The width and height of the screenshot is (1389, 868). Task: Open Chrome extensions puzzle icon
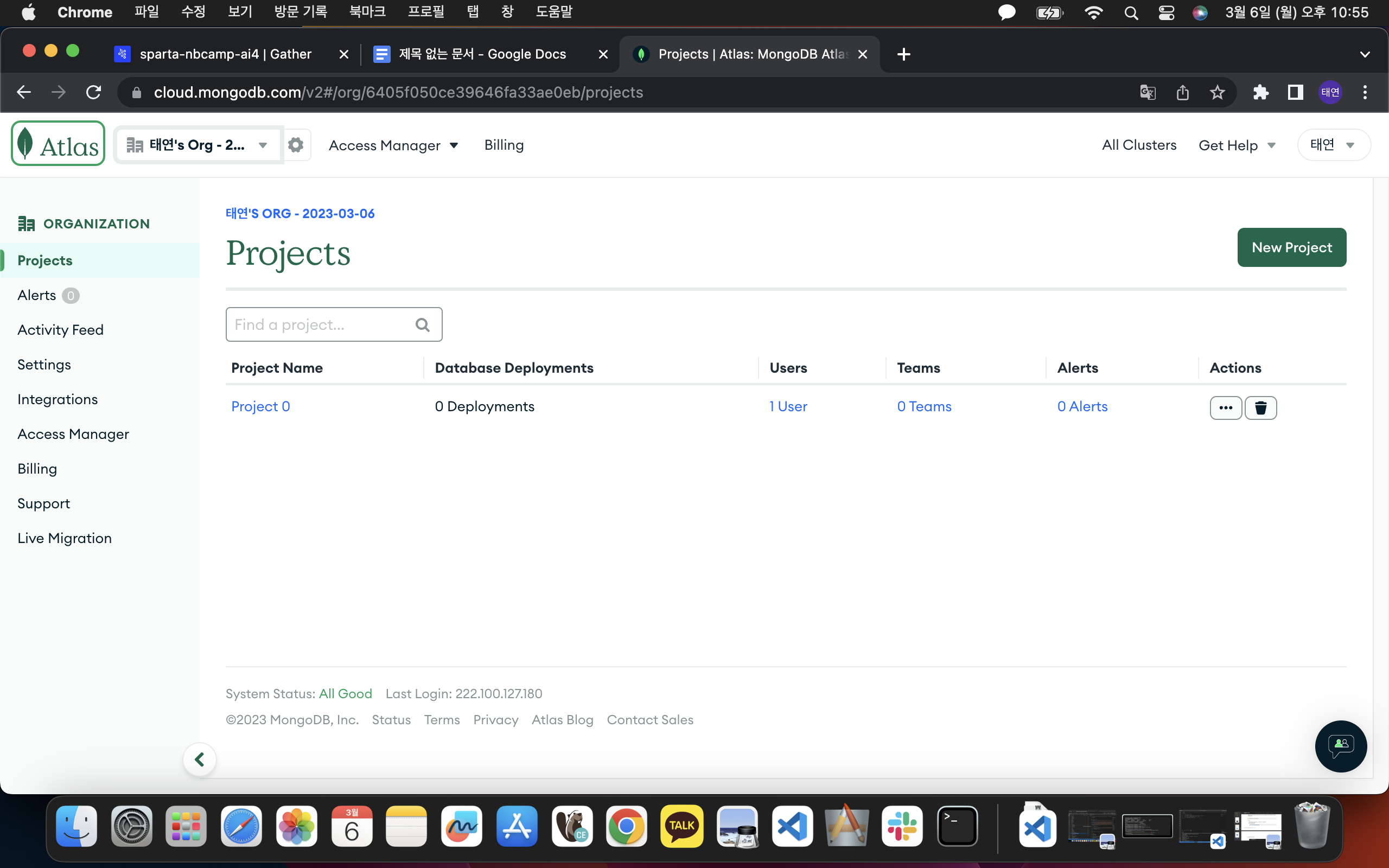1260,92
